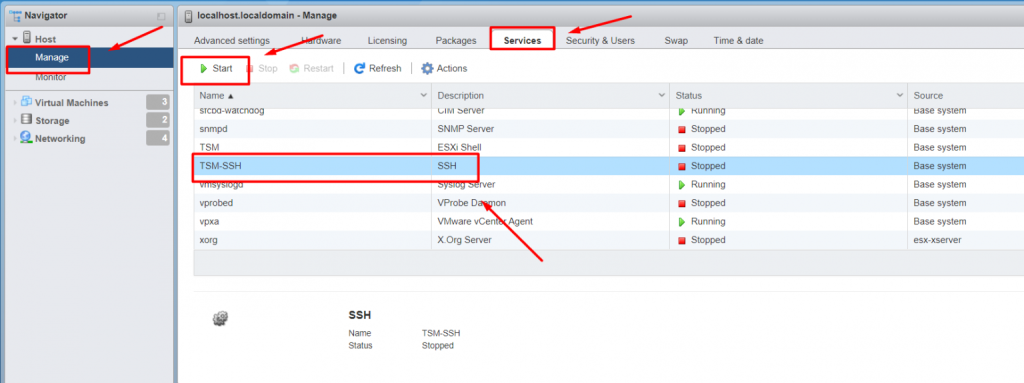Click the green Start play icon
Image resolution: width=1024 pixels, height=383 pixels.
point(204,68)
